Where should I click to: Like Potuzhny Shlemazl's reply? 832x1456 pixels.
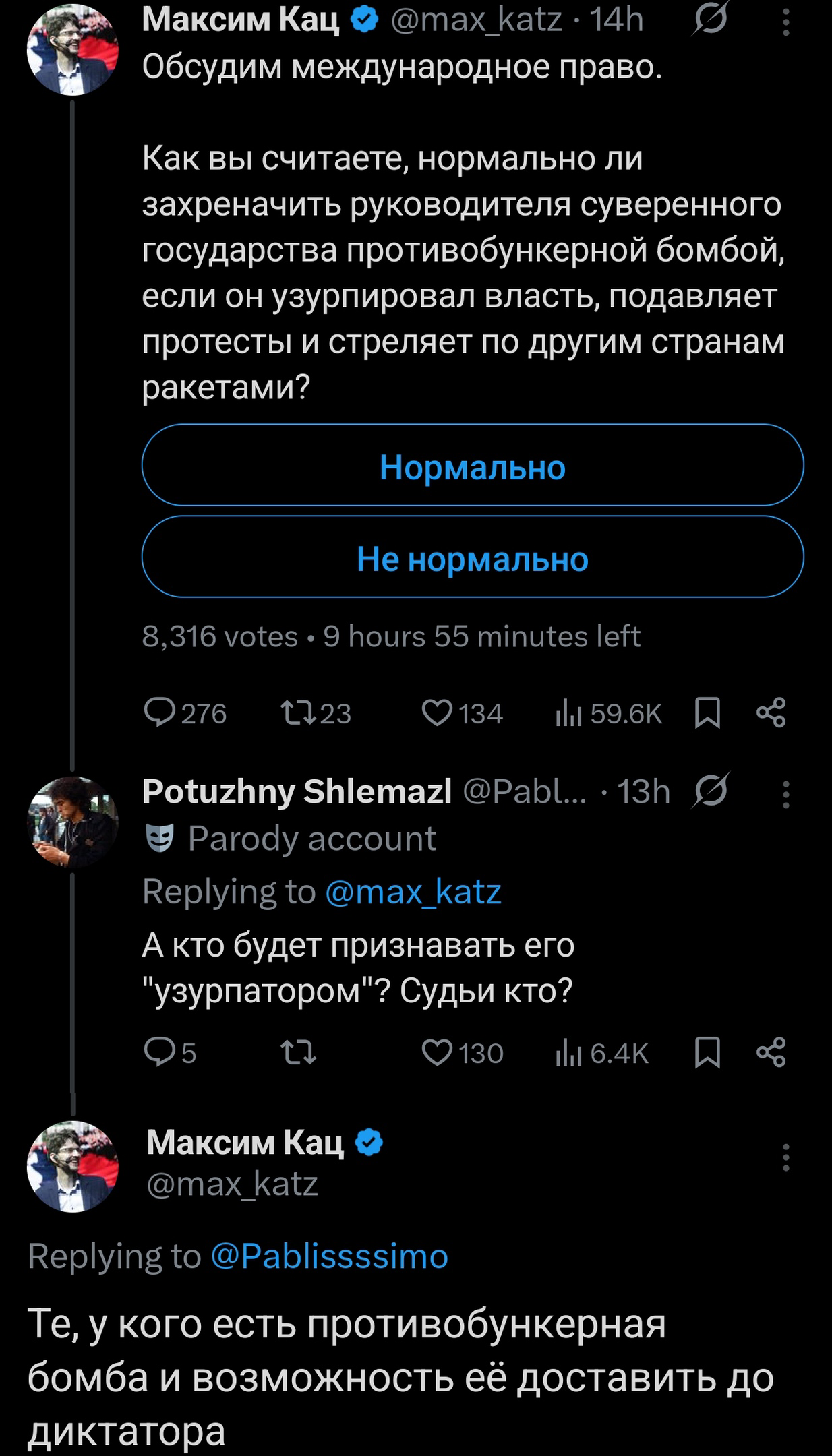click(437, 1053)
